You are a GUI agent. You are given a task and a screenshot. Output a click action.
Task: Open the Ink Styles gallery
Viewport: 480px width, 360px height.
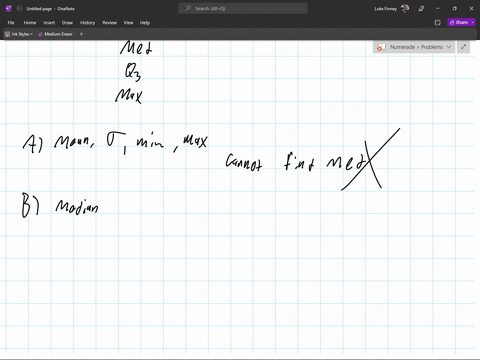(x=19, y=34)
